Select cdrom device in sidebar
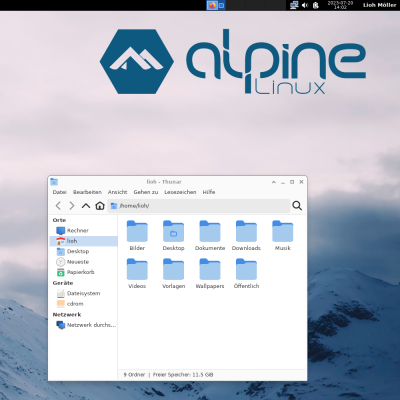 84,304
